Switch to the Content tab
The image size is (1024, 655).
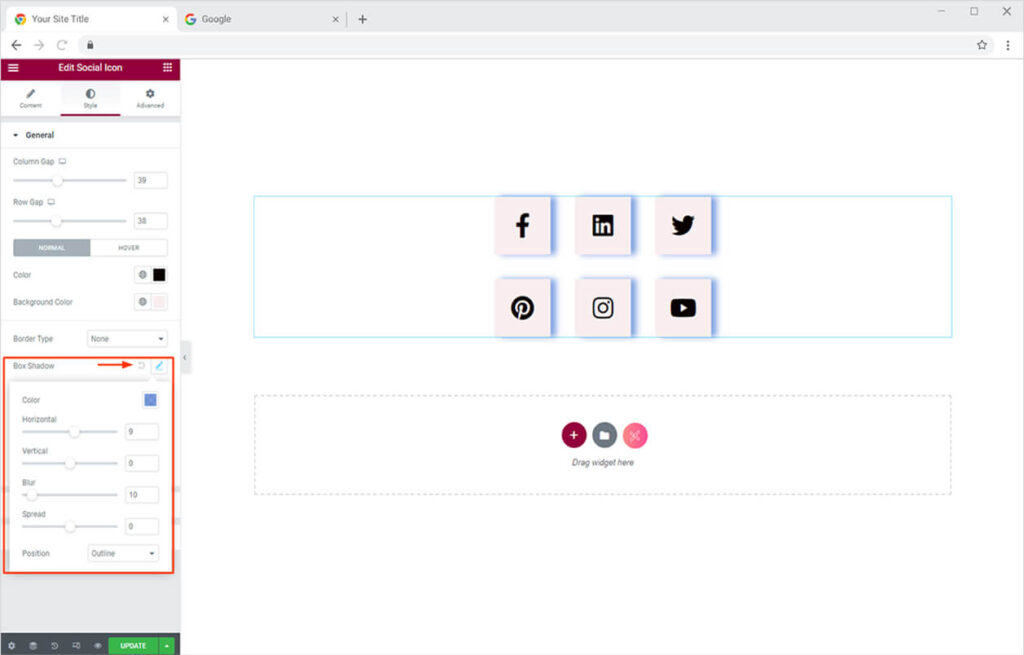30,98
